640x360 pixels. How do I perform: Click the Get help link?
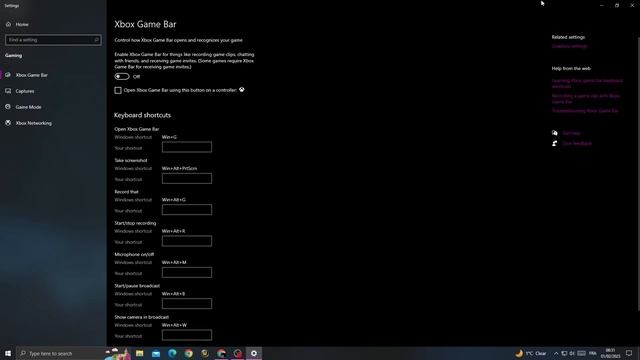tap(571, 133)
